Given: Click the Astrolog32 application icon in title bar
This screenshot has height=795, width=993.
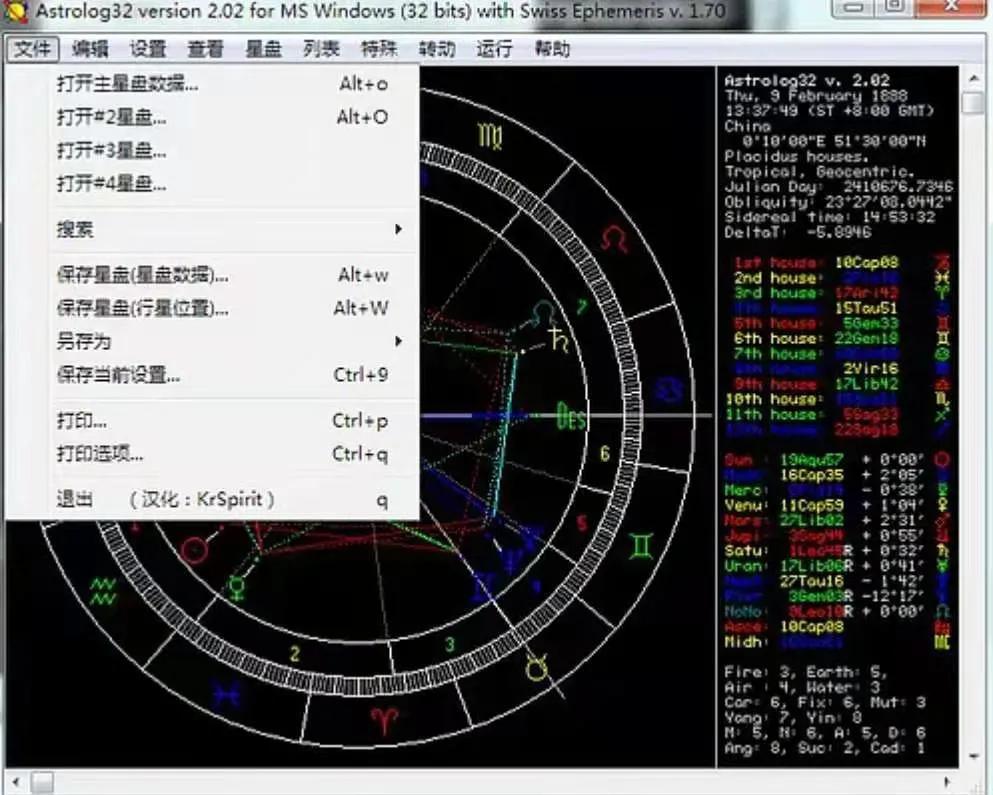Looking at the screenshot, I should point(15,11).
